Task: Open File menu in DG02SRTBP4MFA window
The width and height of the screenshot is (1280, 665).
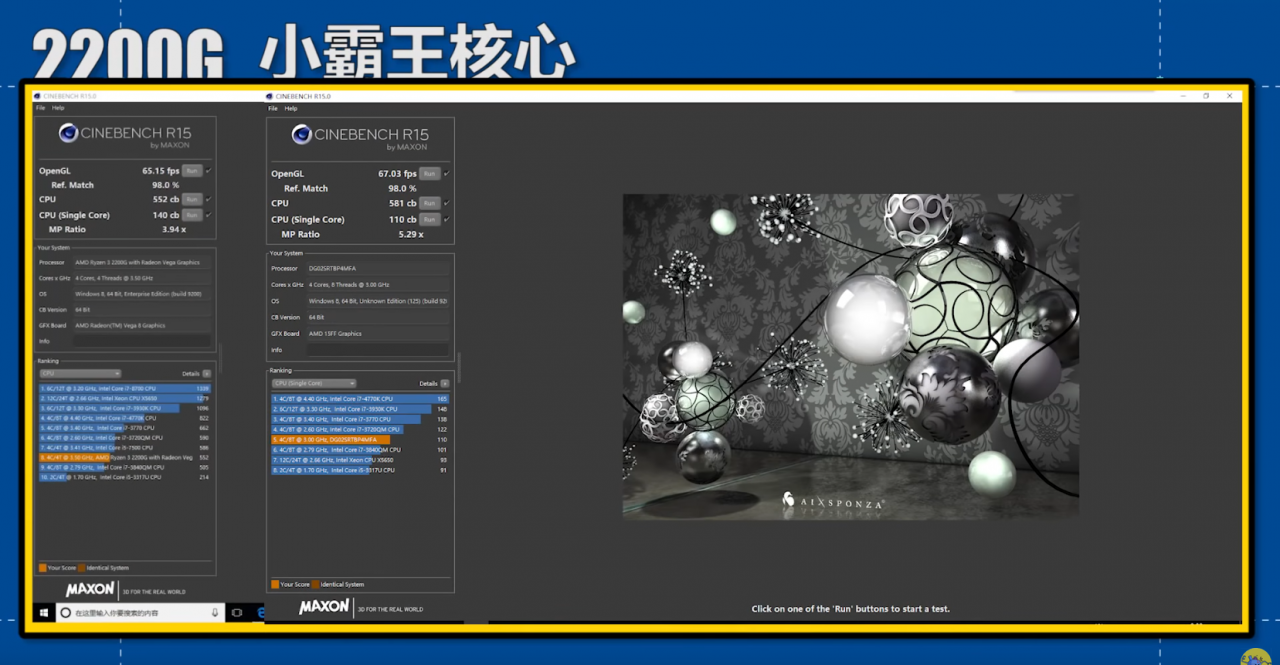Action: point(273,108)
